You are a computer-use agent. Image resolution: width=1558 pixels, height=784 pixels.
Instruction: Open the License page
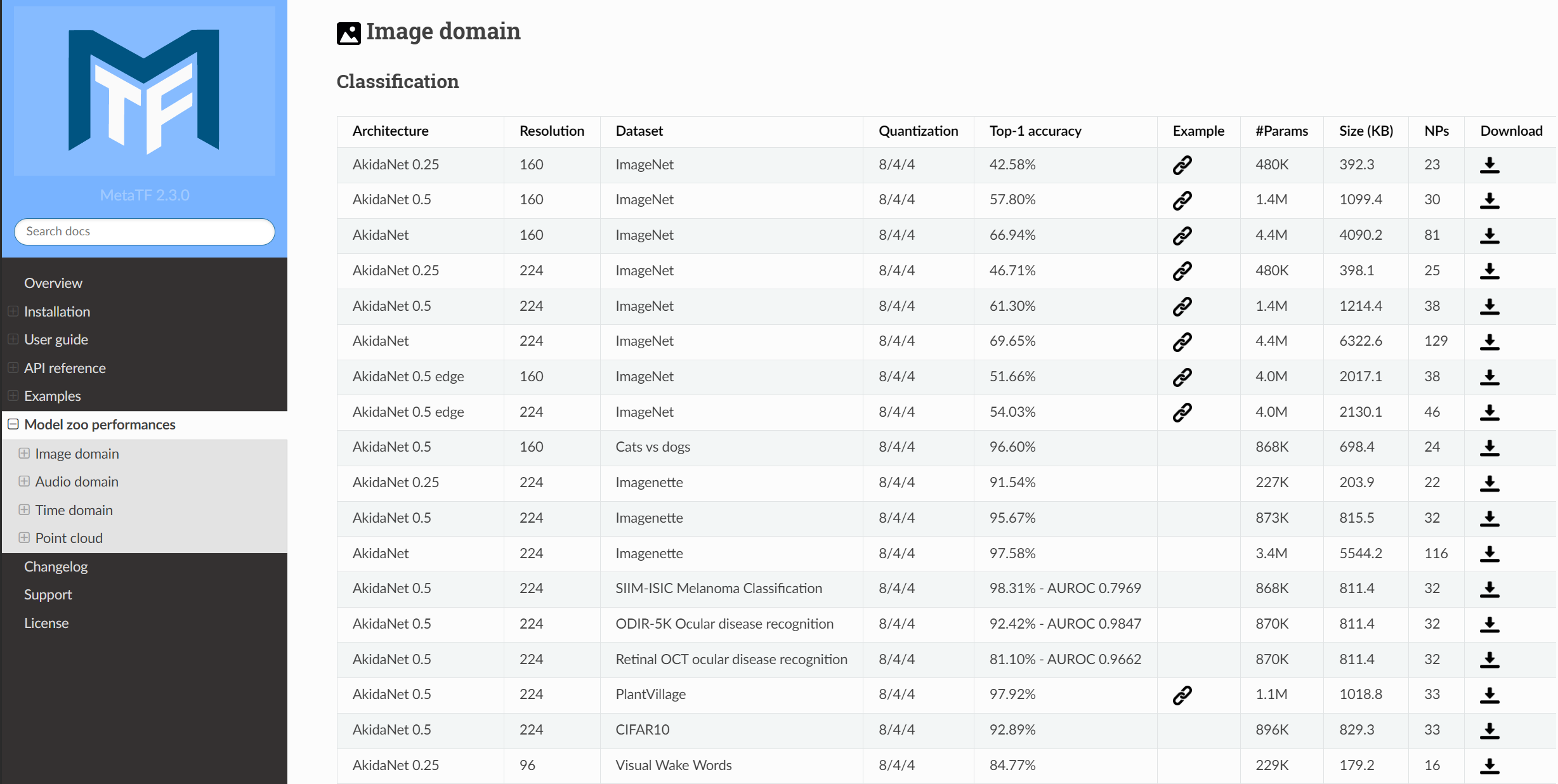(46, 623)
